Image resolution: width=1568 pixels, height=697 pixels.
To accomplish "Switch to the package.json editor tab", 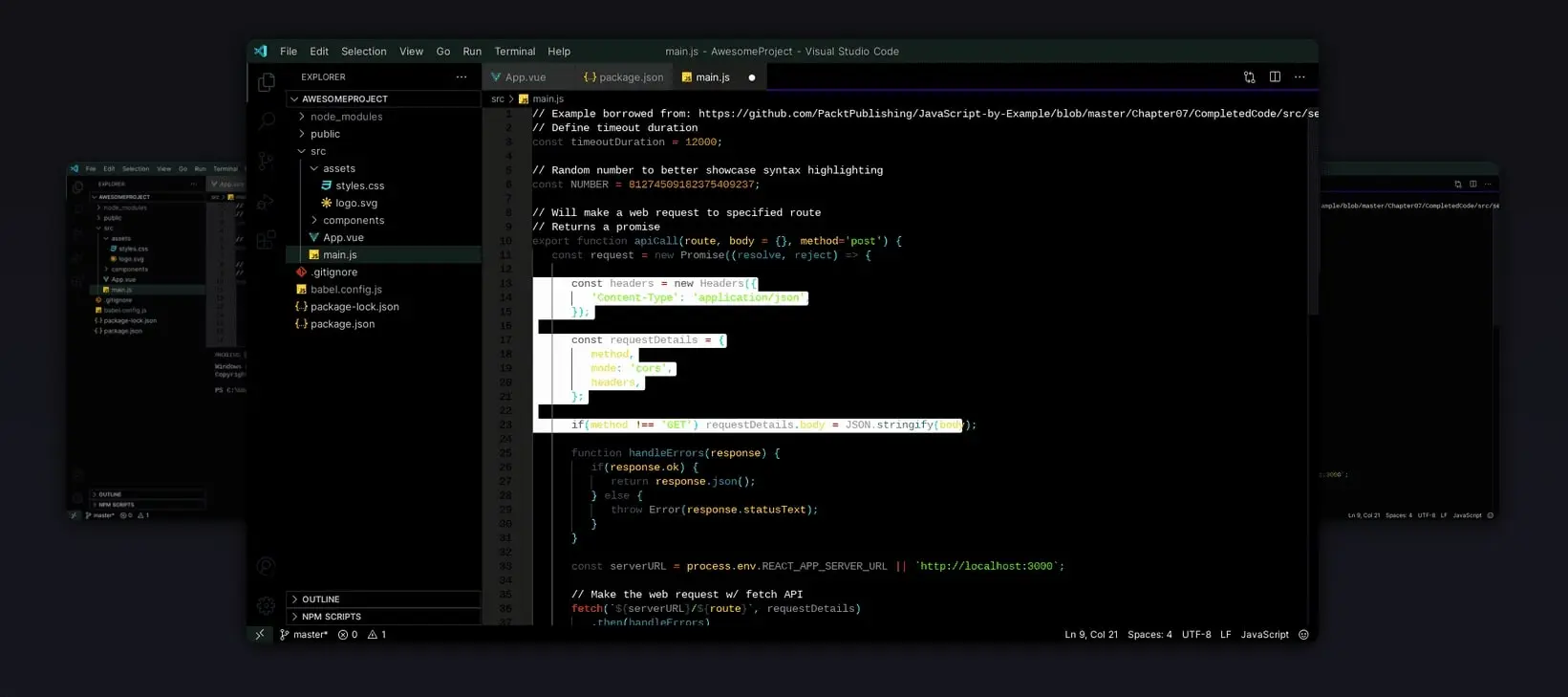I will coord(623,77).
